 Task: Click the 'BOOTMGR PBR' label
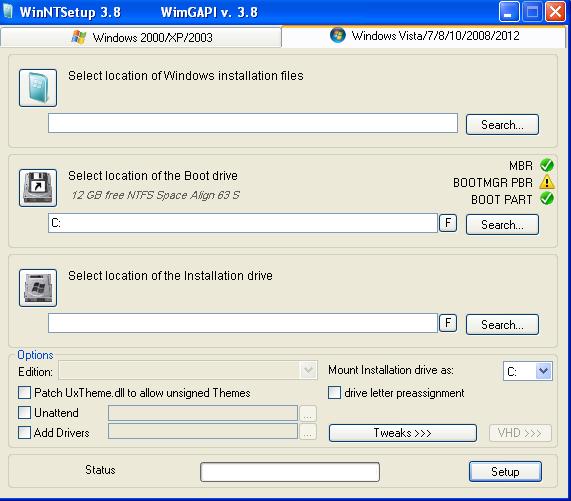[x=493, y=182]
